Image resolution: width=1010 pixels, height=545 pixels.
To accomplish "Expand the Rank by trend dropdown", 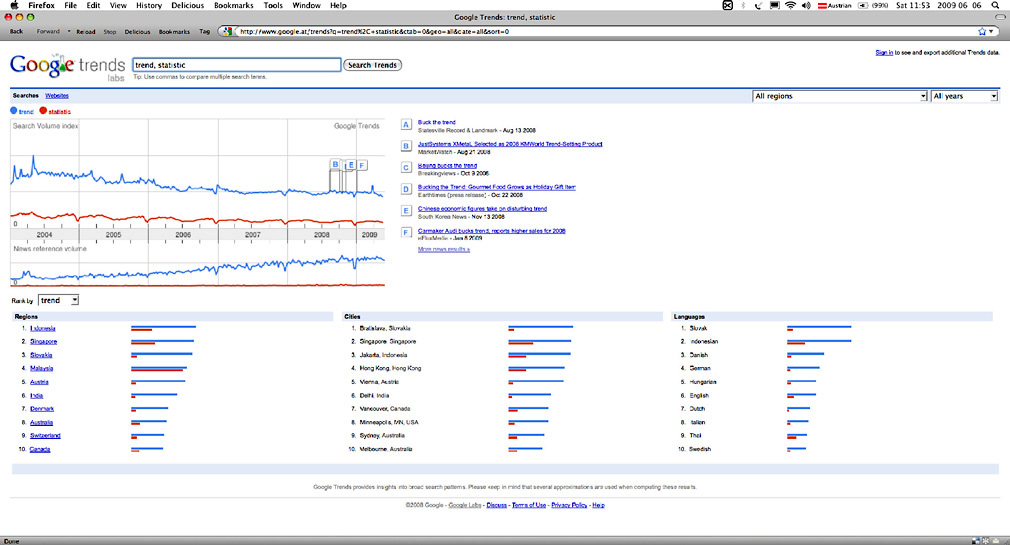I will point(59,300).
